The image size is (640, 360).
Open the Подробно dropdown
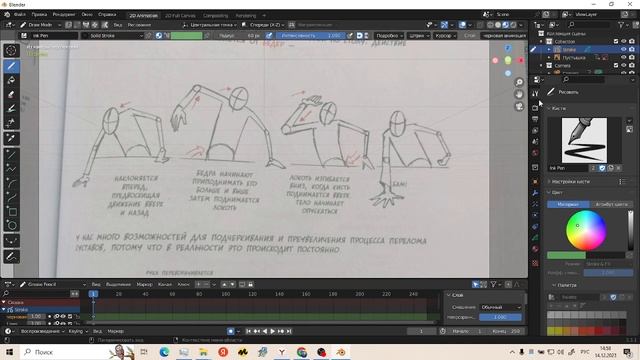click(389, 36)
